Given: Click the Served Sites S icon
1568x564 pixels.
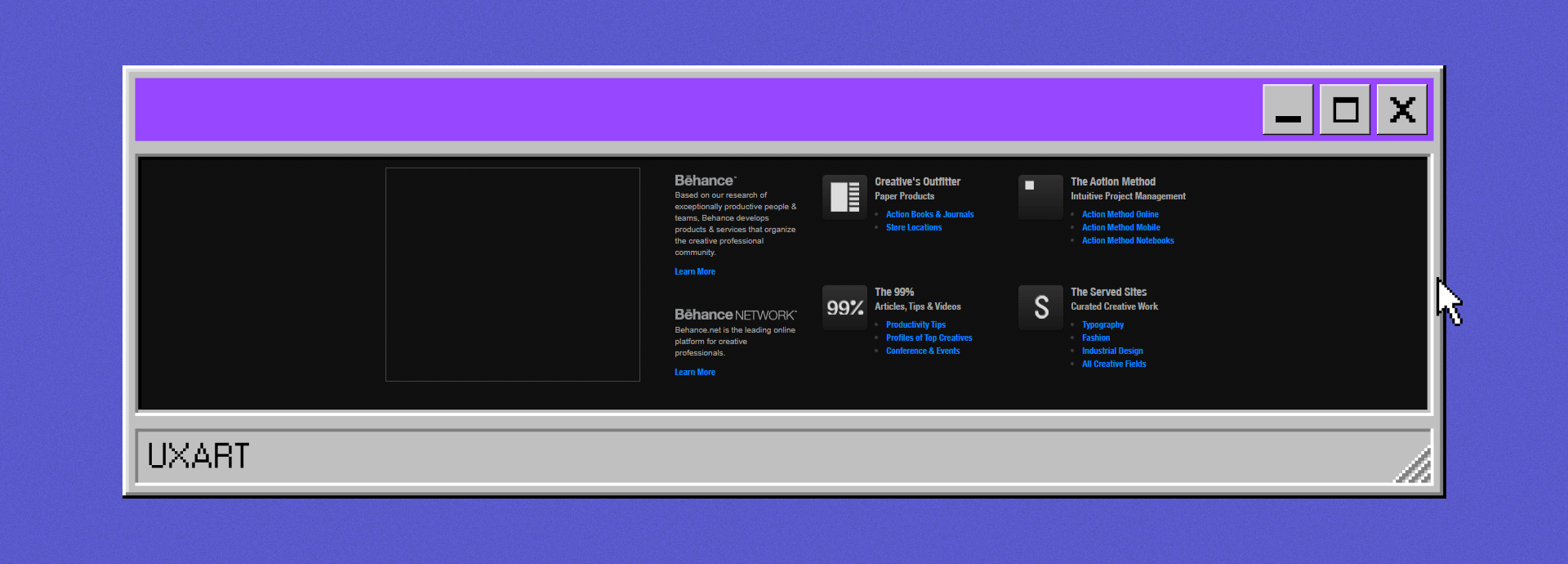Looking at the screenshot, I should [x=1040, y=307].
